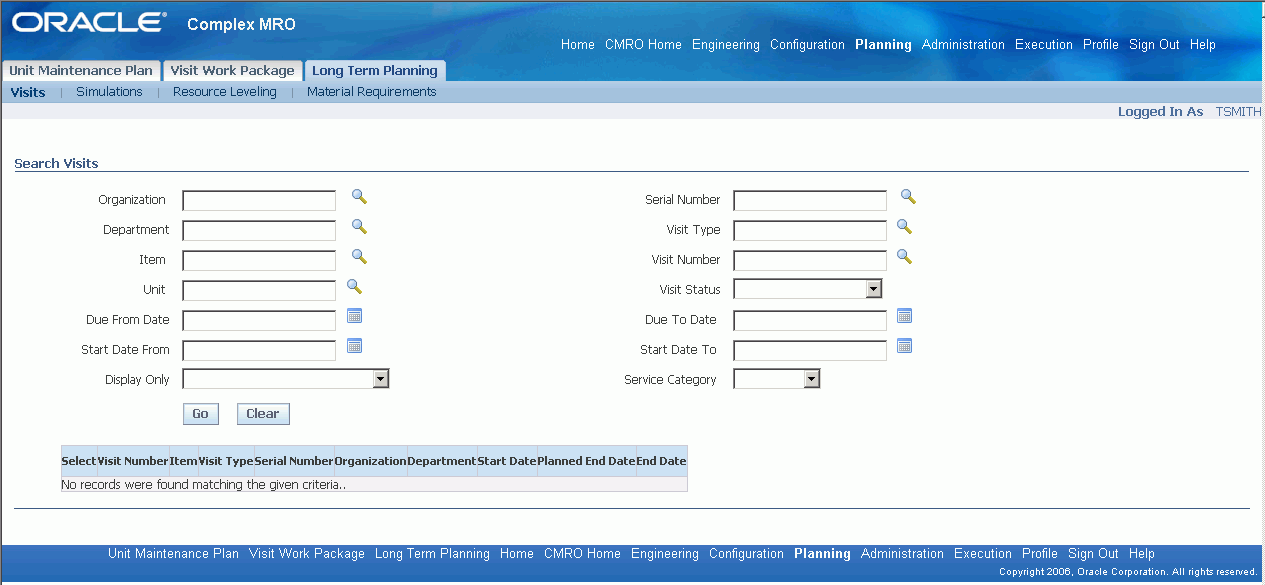Focus the Unit input field
This screenshot has width=1265, height=585.
coord(260,291)
